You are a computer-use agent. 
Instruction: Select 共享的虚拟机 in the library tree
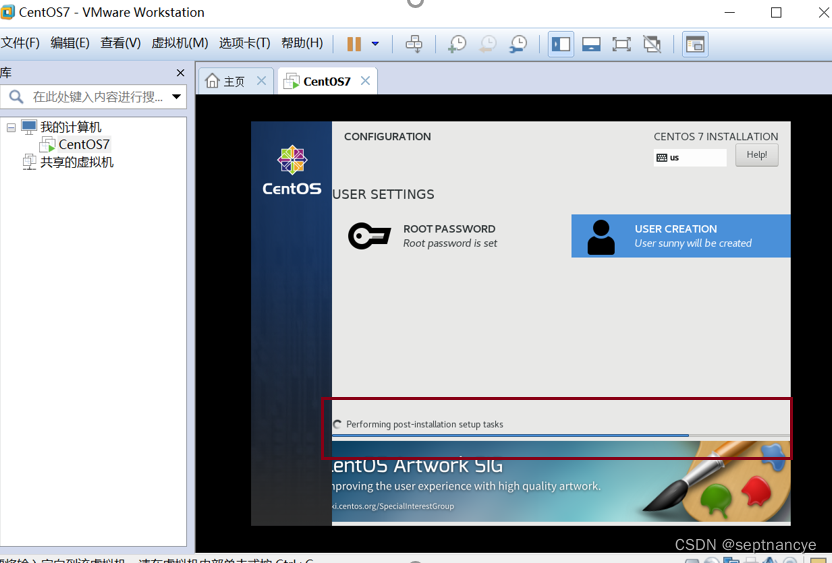click(x=77, y=162)
